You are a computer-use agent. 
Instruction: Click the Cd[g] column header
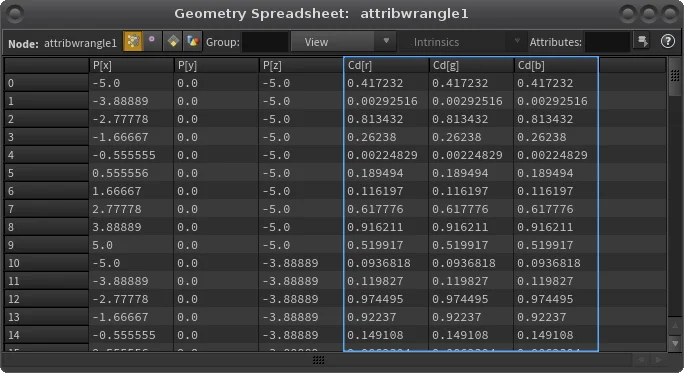(x=471, y=65)
